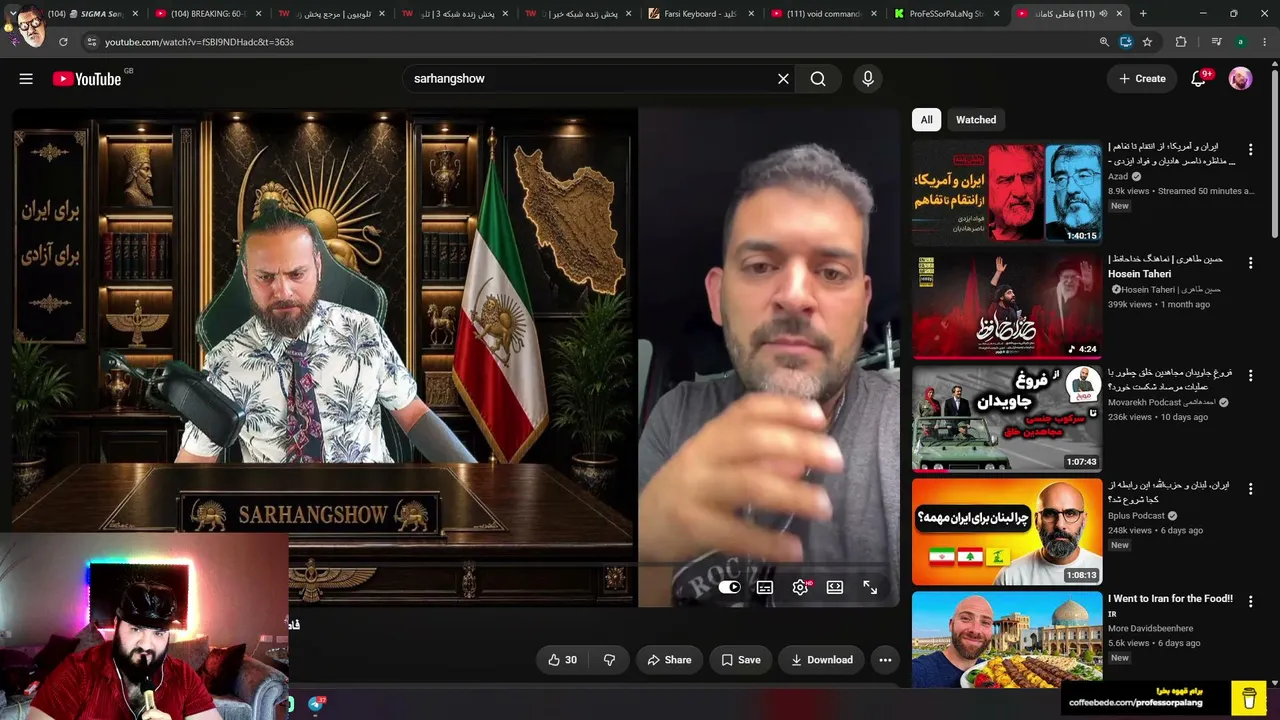Viewport: 1280px width, 720px height.
Task: Clear the sarhangshow search query
Action: (x=783, y=79)
